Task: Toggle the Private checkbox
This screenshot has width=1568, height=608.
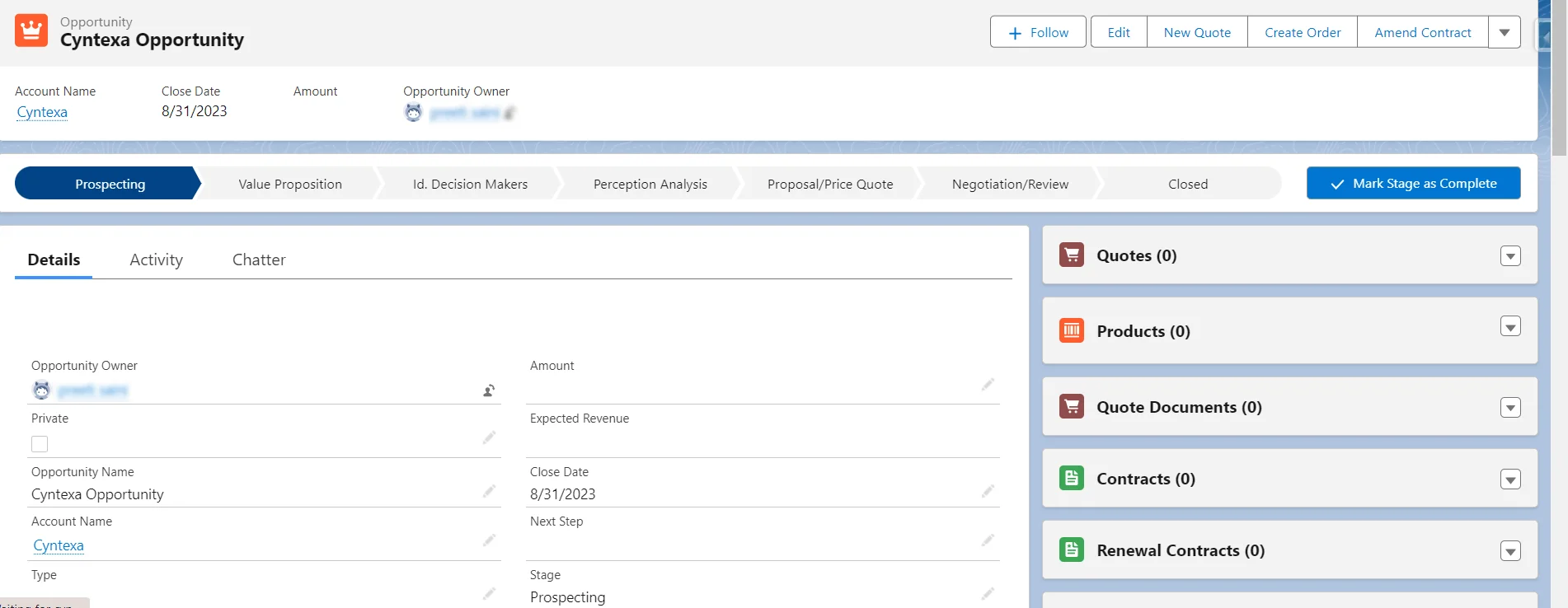Action: pos(40,444)
